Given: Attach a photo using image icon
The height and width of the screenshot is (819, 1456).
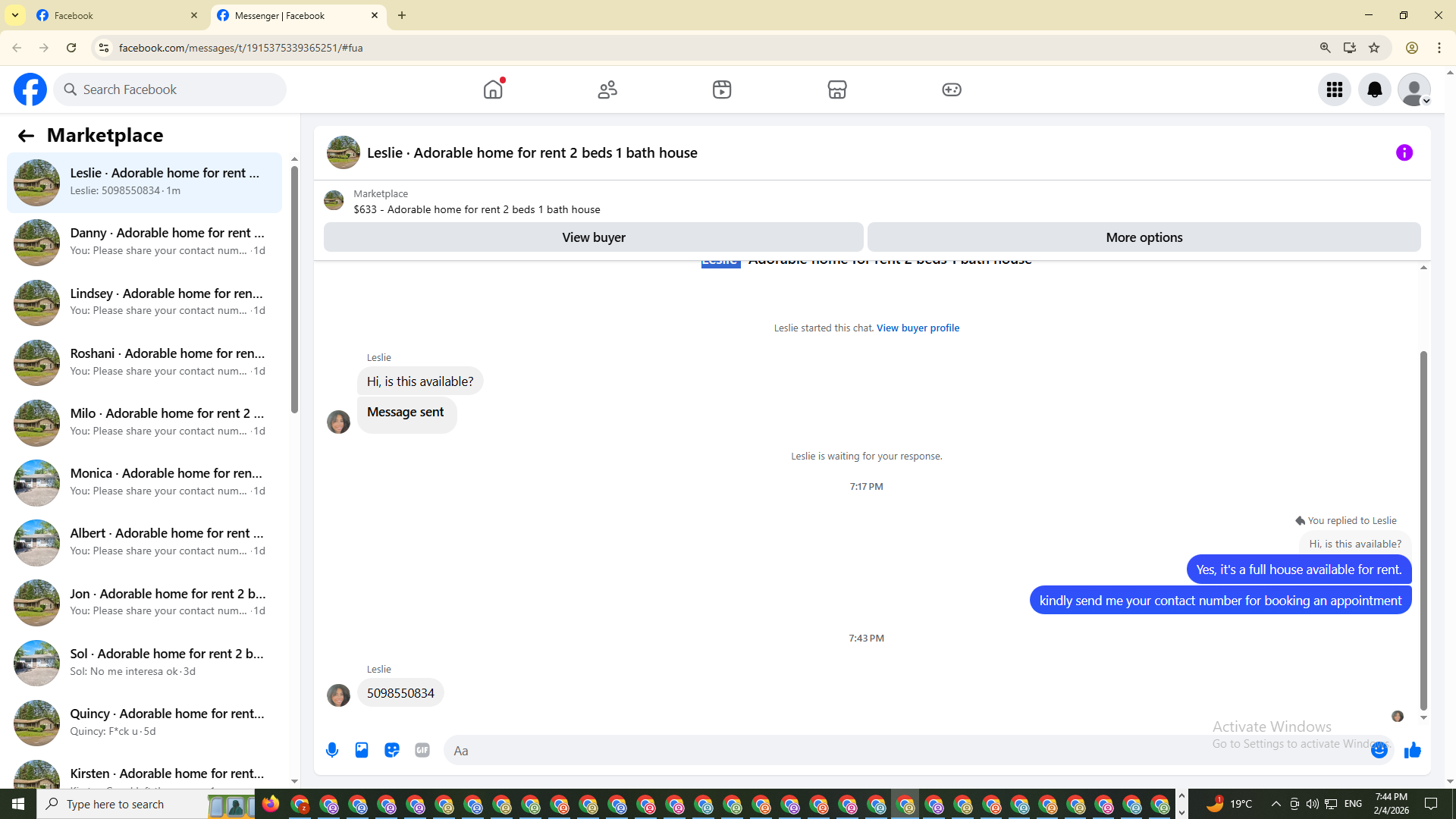Looking at the screenshot, I should (362, 750).
